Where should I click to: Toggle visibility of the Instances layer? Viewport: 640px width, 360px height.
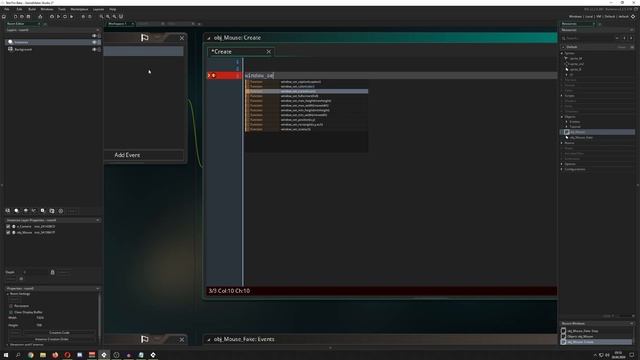coord(94,42)
